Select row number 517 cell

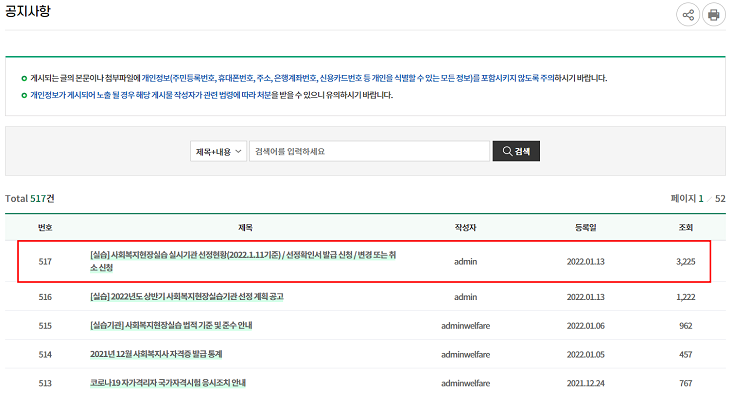(45, 262)
